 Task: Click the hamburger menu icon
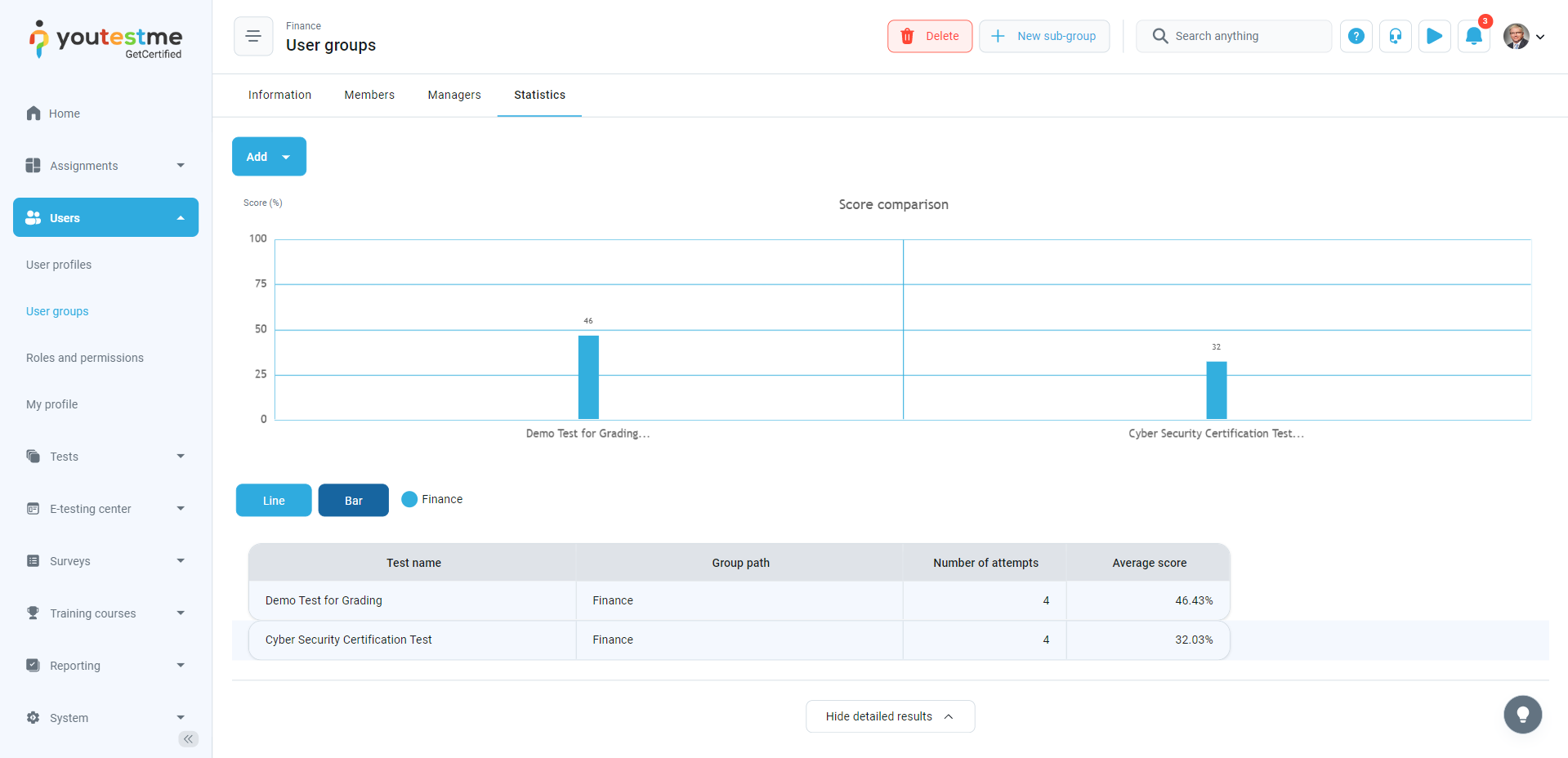click(253, 37)
